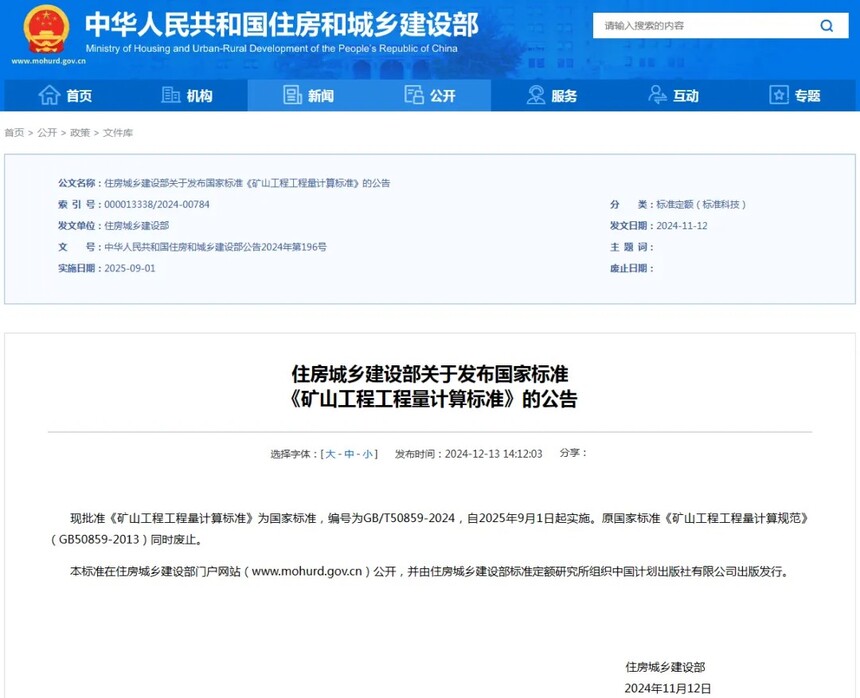Set font size to 大

330,454
